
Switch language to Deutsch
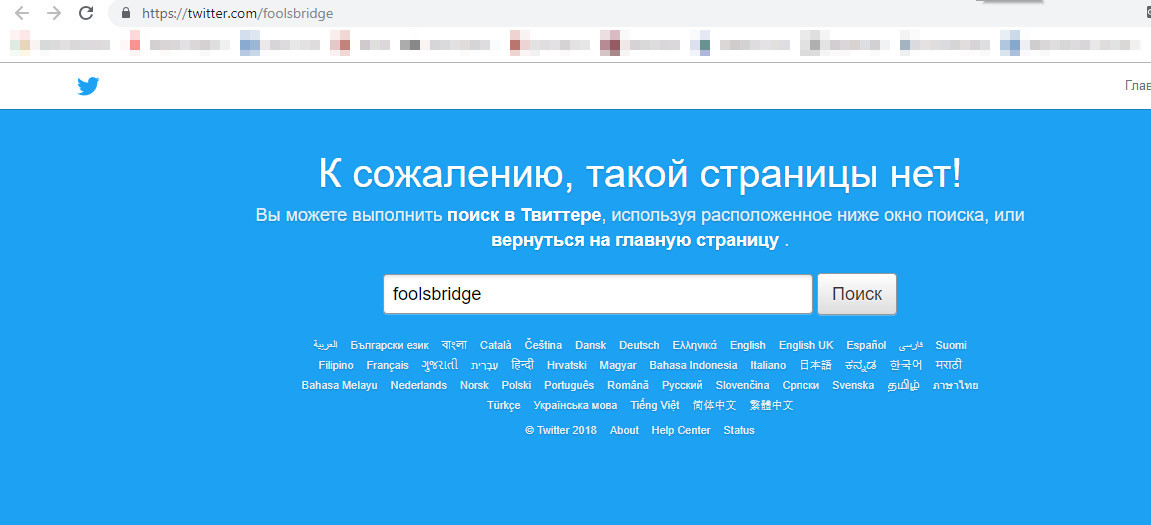pos(639,345)
